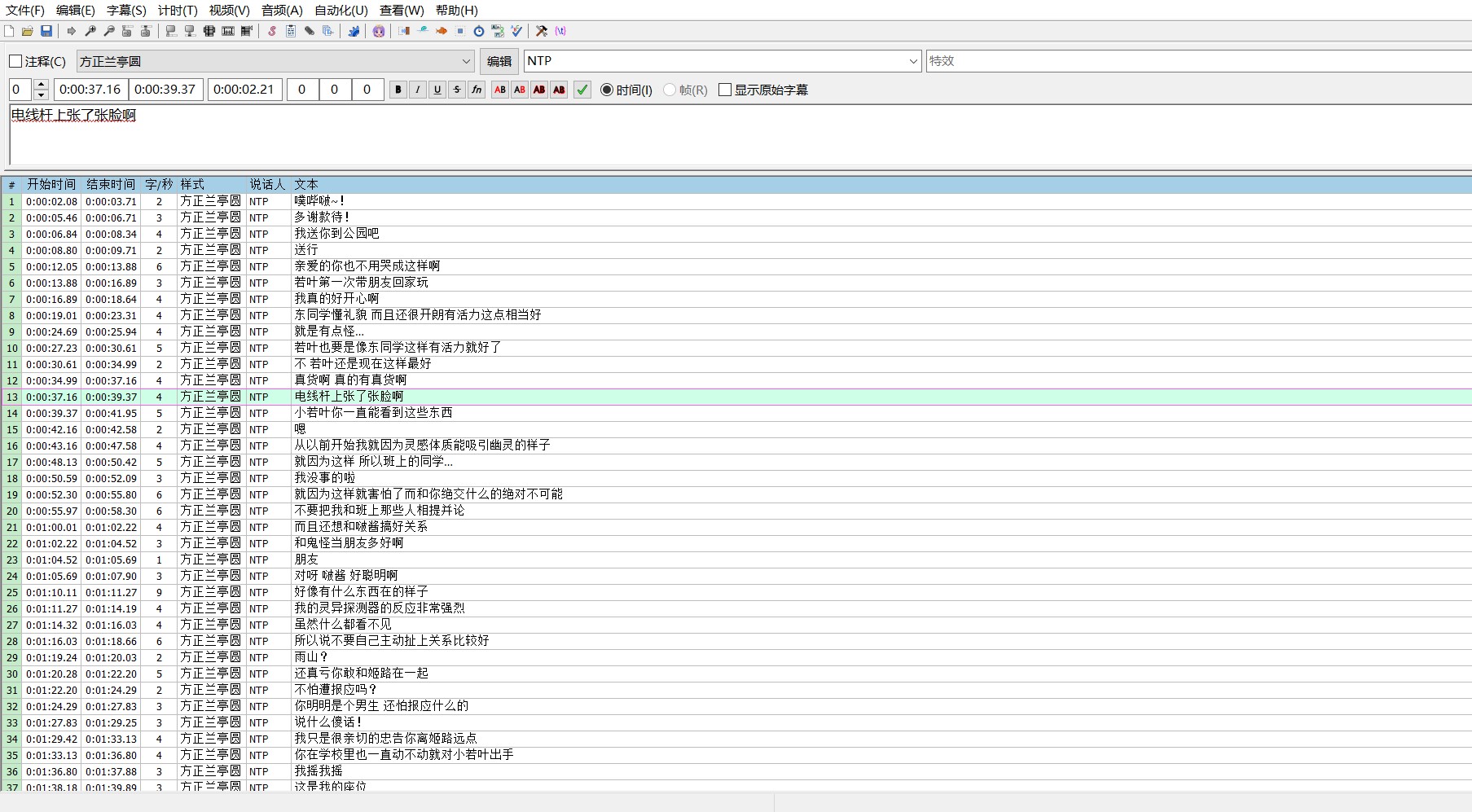Click the jump-to arrow icon
Image resolution: width=1472 pixels, height=812 pixels.
pyautogui.click(x=72, y=31)
